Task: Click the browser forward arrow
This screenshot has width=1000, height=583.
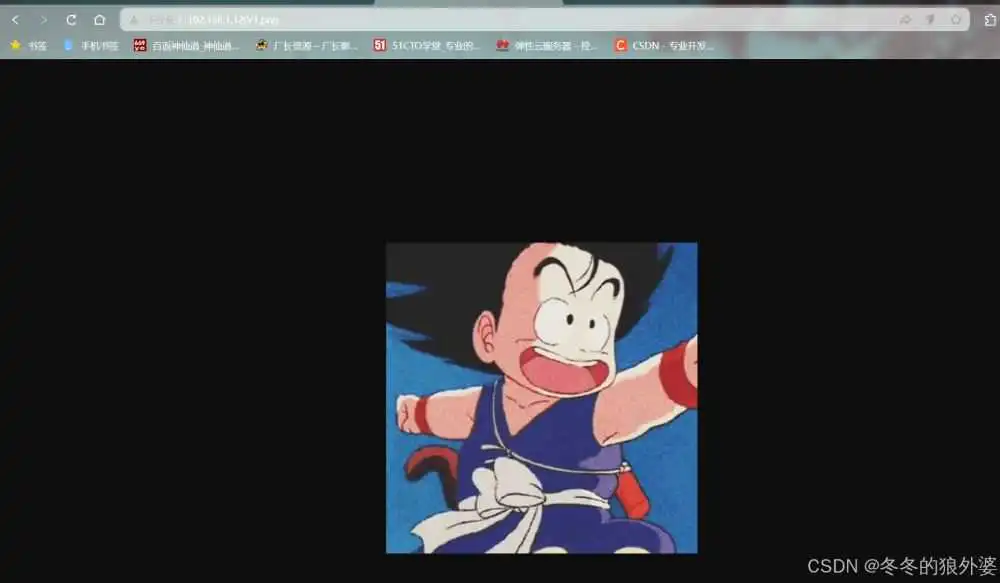Action: click(43, 20)
